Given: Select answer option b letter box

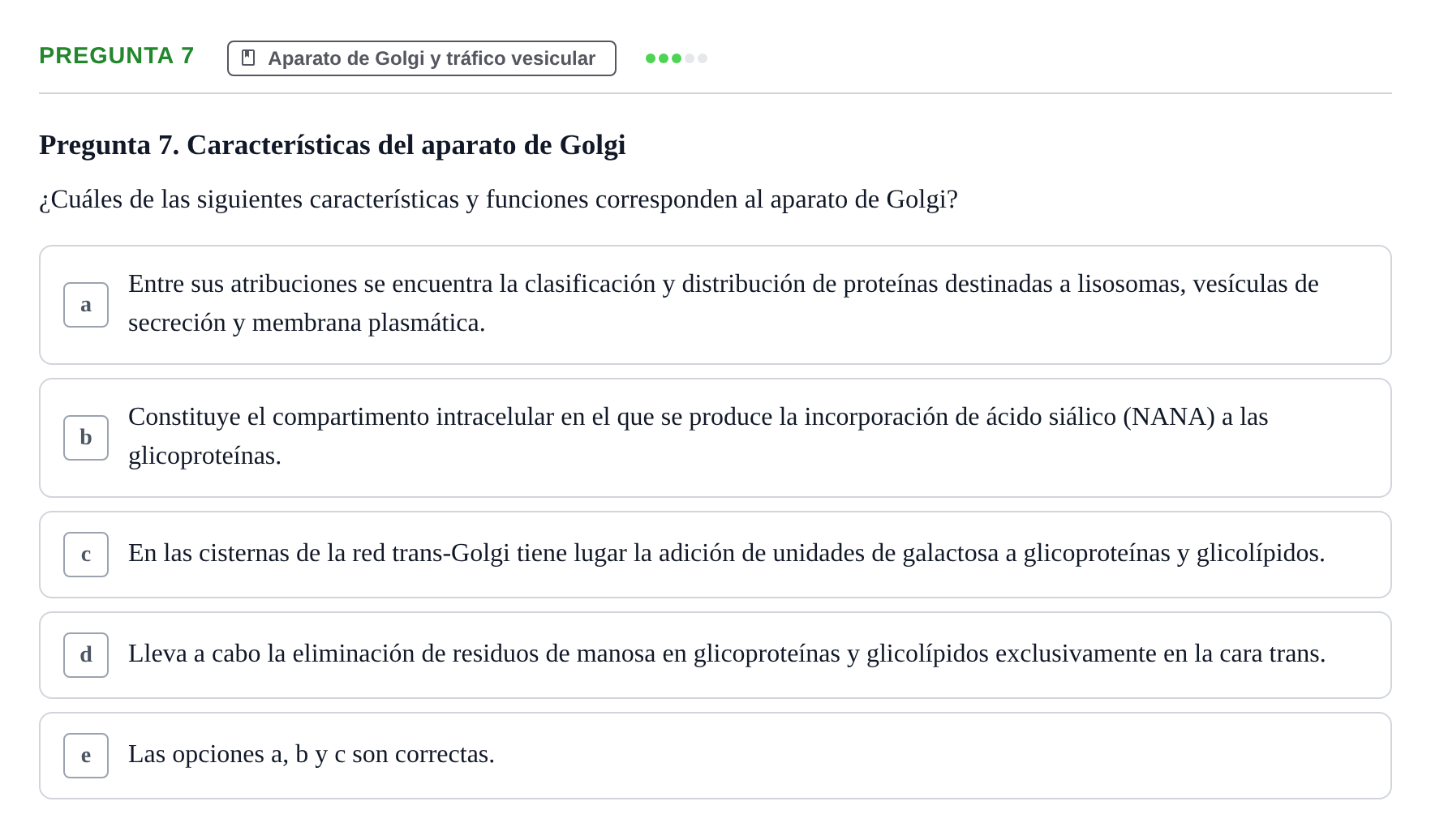Looking at the screenshot, I should point(86,438).
